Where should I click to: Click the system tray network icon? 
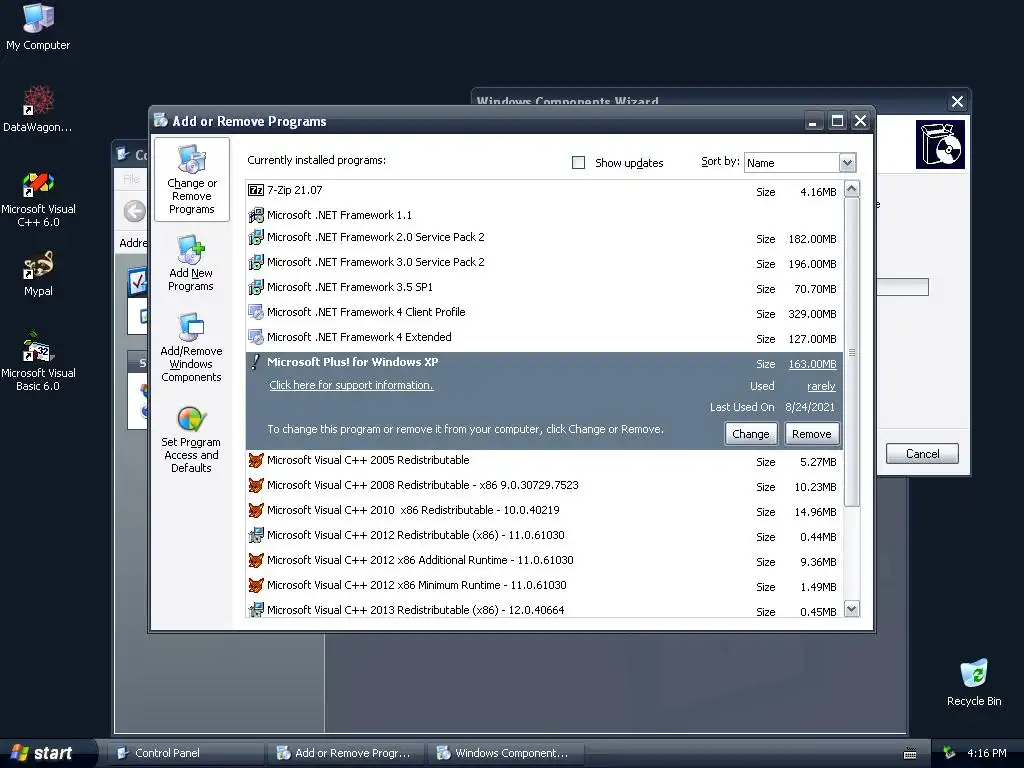pos(948,753)
